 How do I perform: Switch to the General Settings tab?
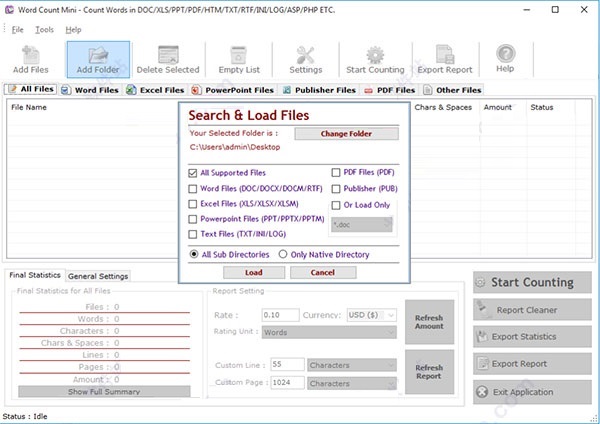(x=98, y=276)
